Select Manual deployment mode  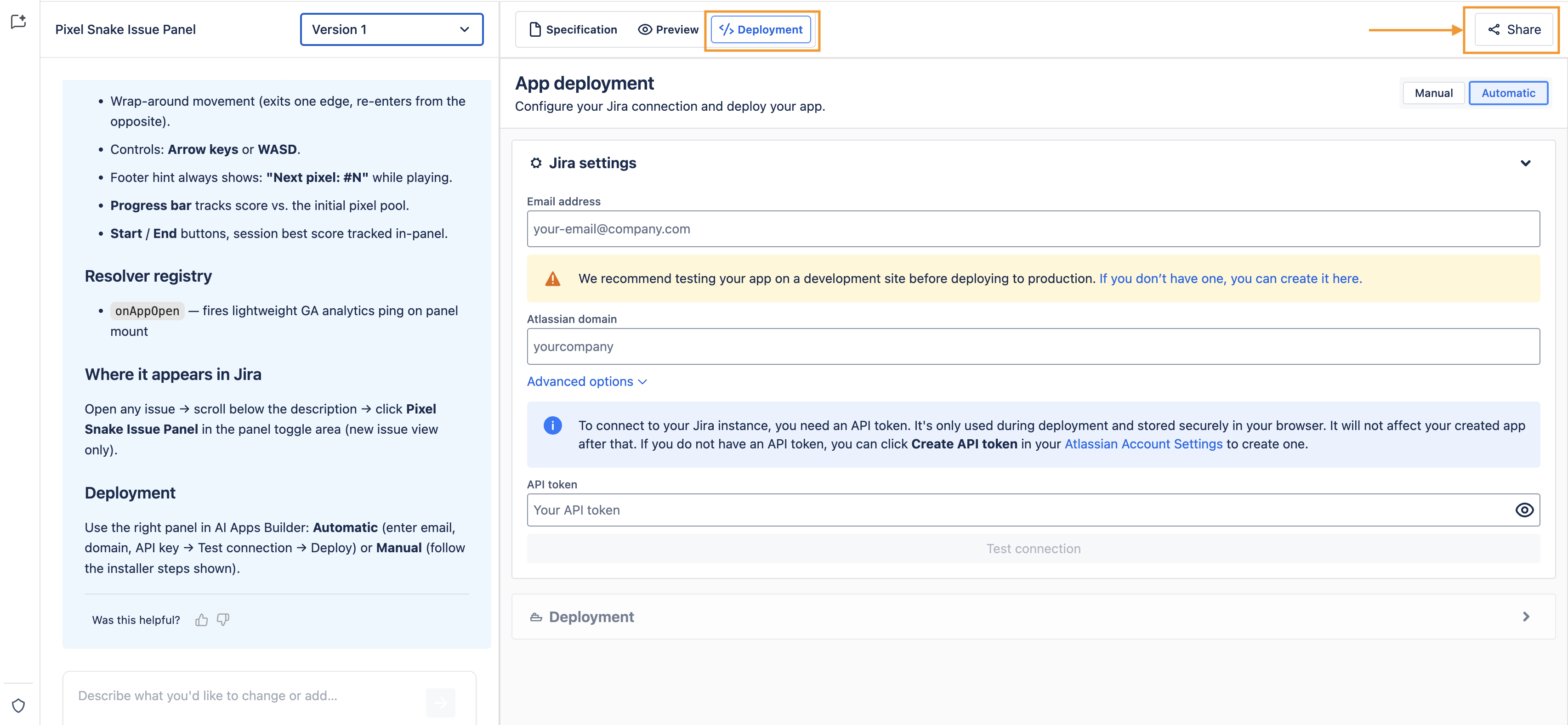1433,93
